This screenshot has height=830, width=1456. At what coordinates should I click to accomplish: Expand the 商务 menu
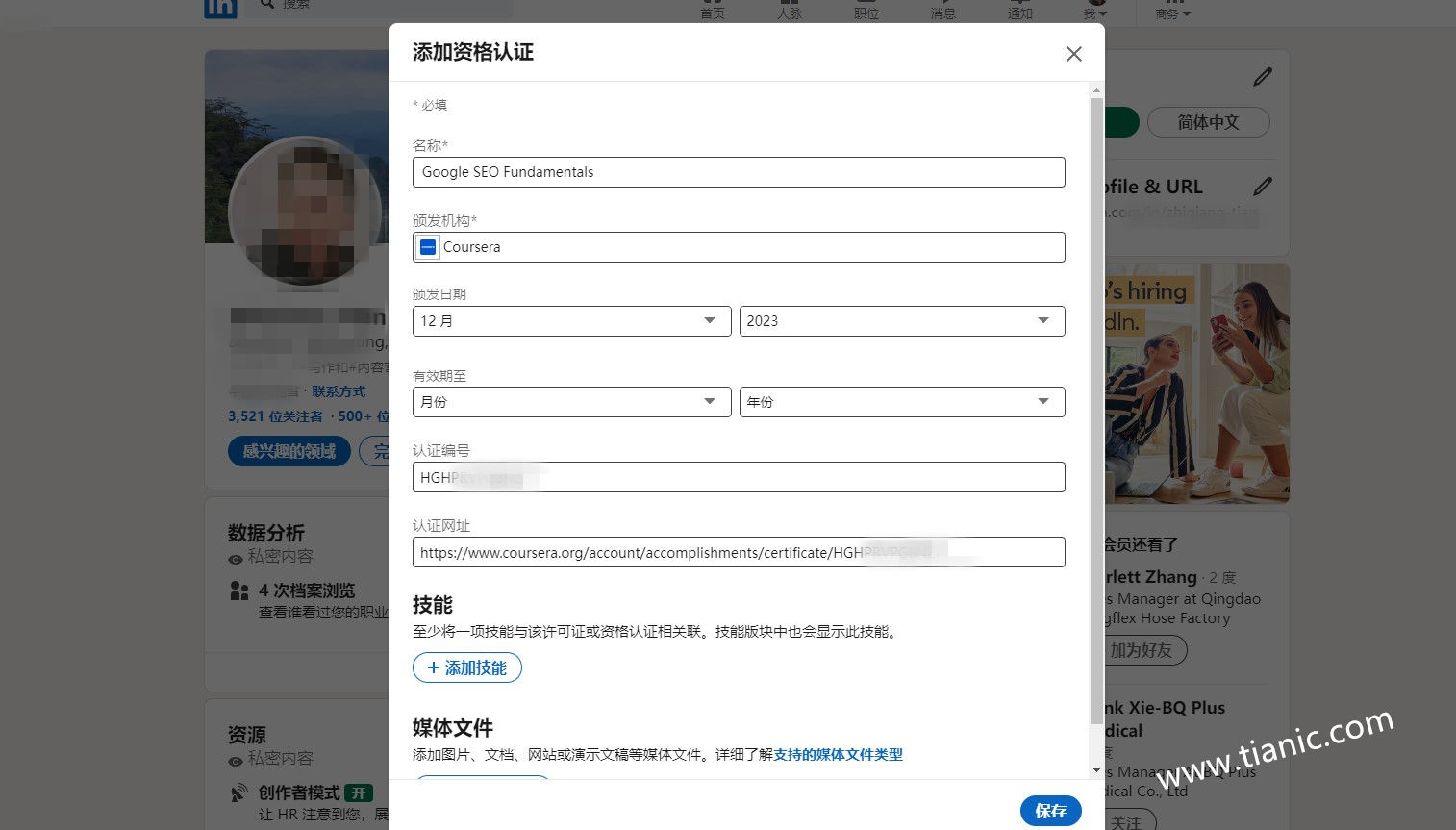coord(1172,10)
